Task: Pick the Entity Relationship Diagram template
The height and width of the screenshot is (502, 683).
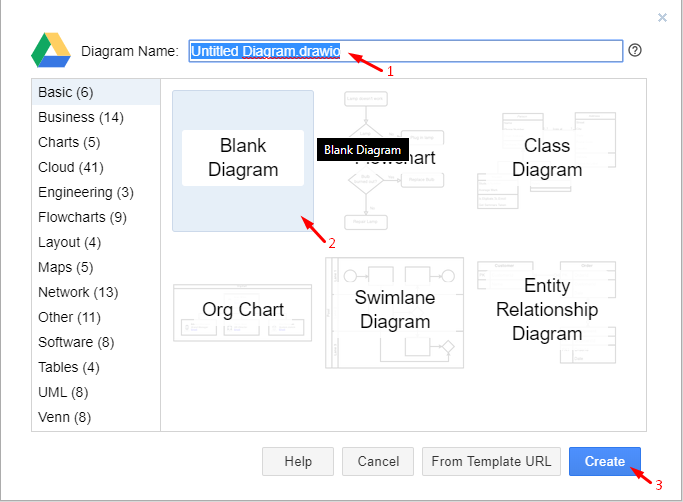Action: coord(547,309)
